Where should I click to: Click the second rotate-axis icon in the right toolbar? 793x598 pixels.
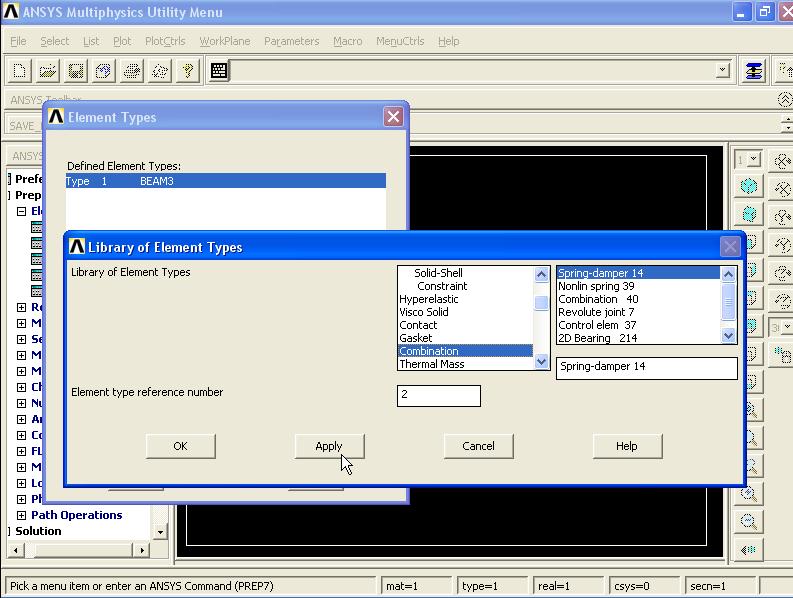coord(782,190)
